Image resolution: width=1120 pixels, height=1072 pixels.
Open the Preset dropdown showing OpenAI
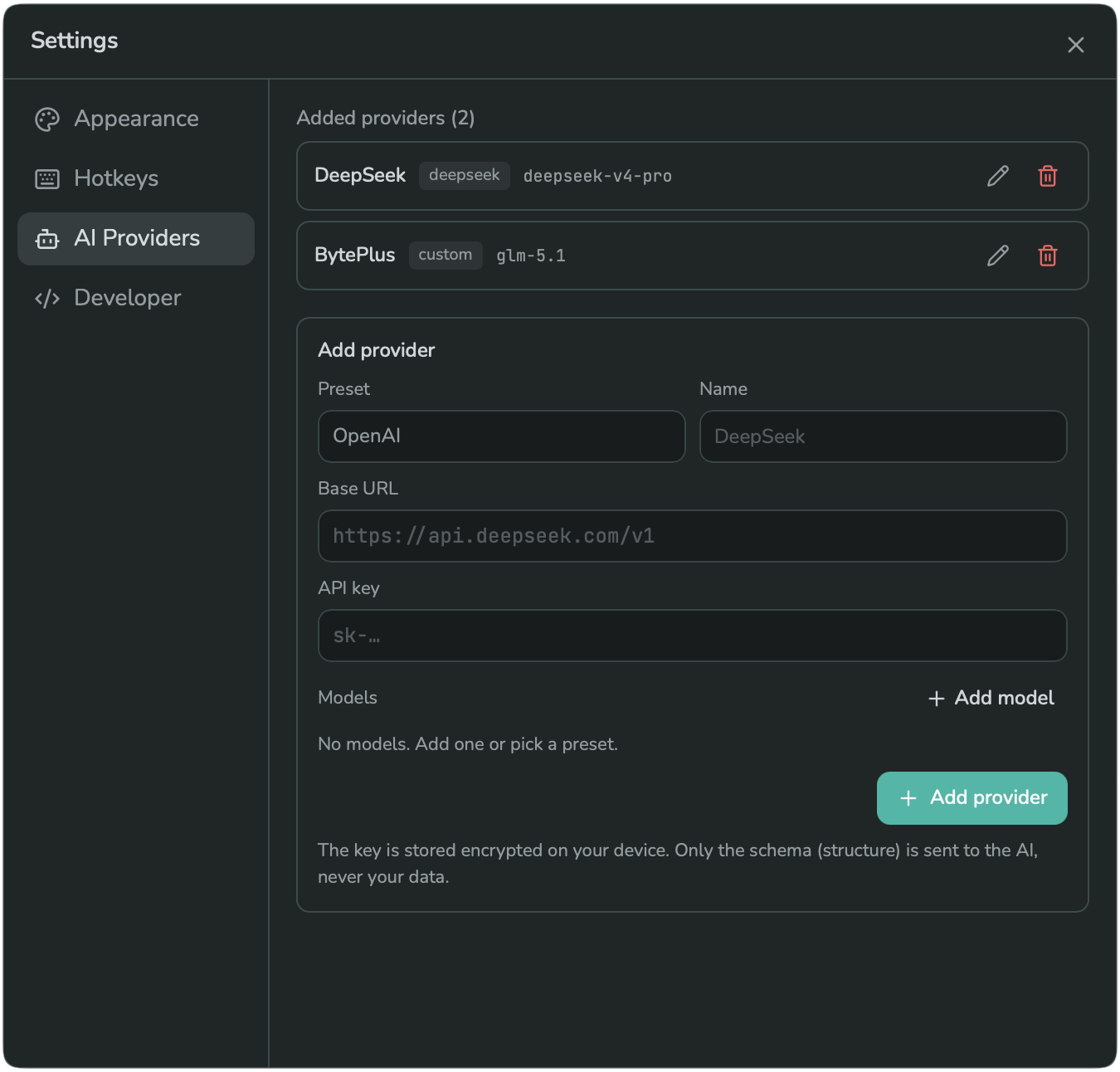coord(502,436)
